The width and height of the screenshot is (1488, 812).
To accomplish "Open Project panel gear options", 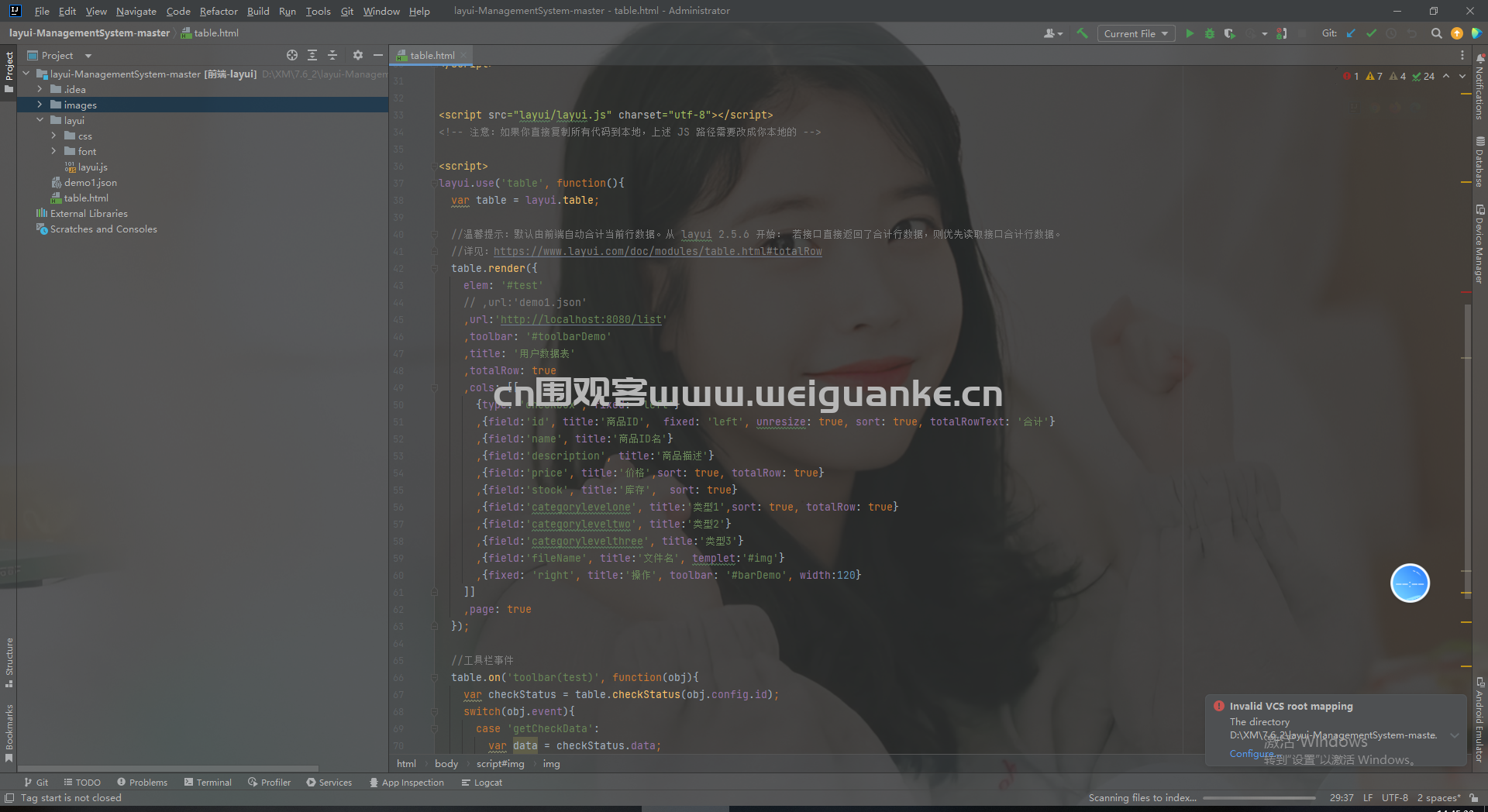I will 357,55.
